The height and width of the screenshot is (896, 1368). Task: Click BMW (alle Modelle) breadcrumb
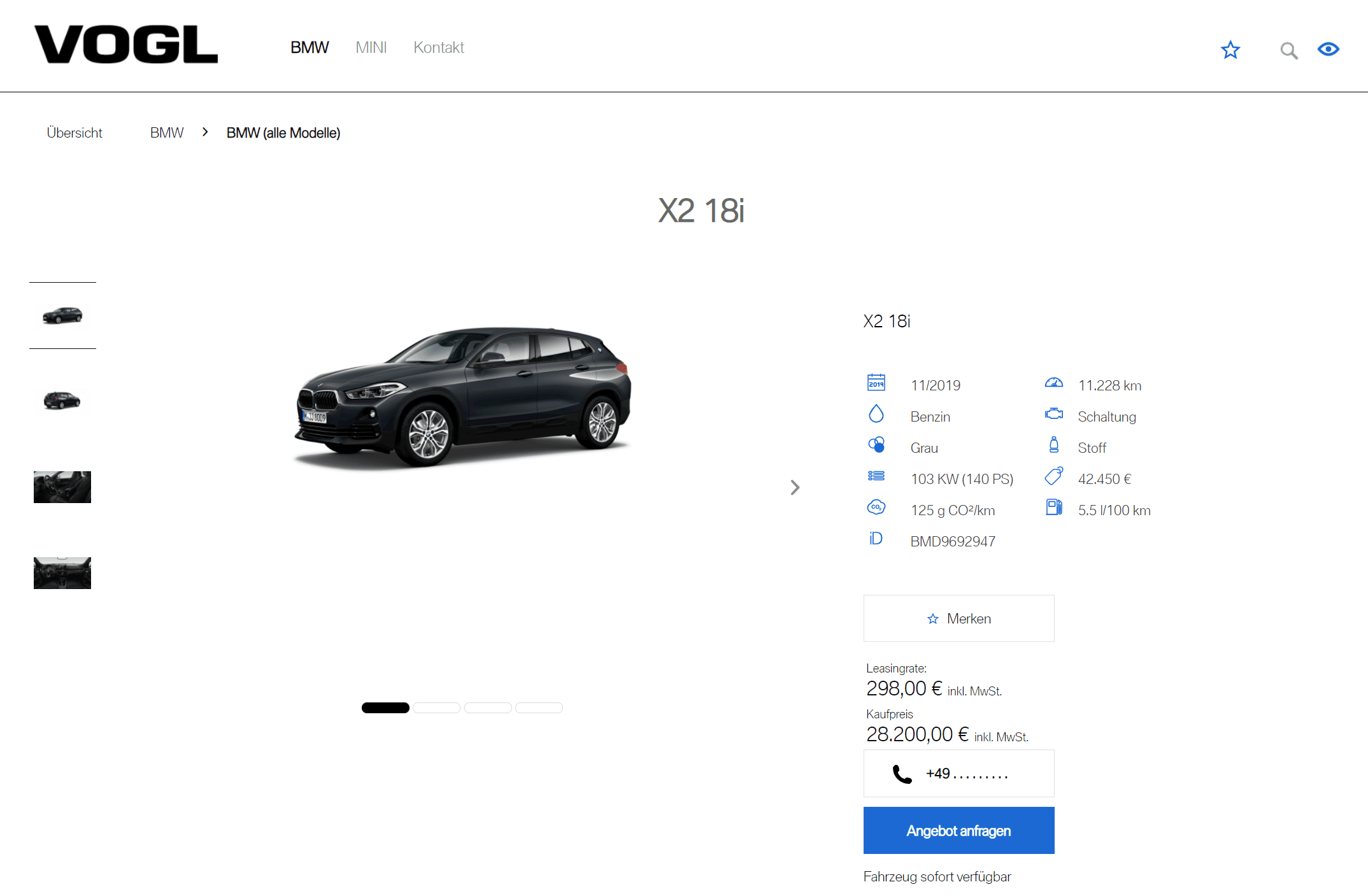[283, 132]
